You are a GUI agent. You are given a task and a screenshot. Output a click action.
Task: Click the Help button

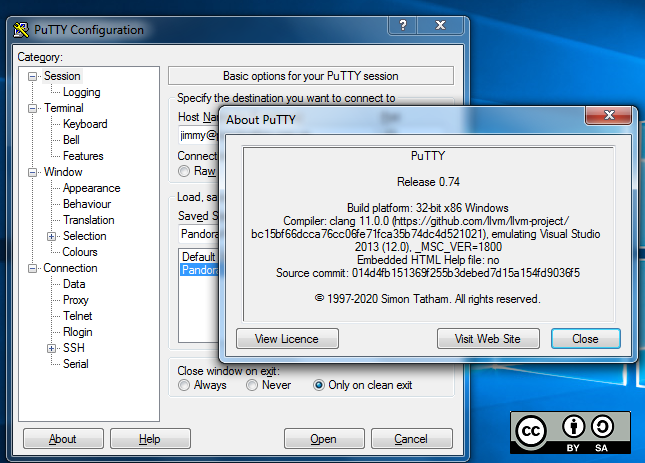pos(150,439)
